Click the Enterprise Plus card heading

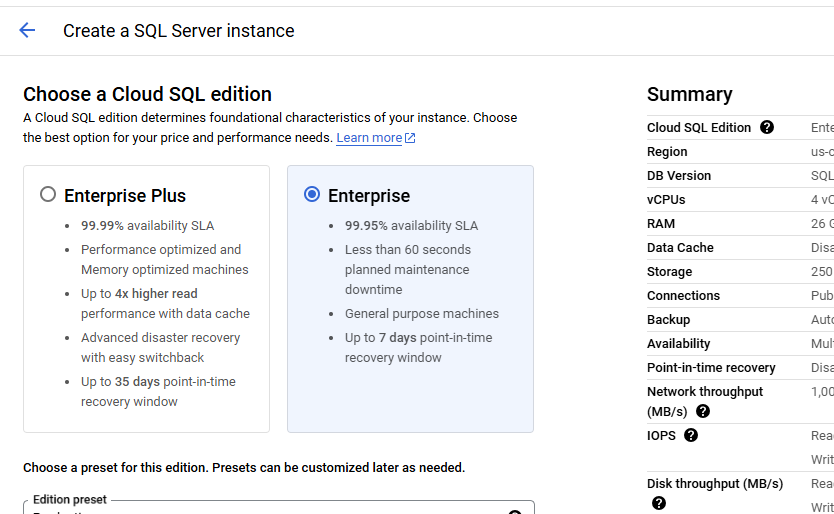point(125,196)
